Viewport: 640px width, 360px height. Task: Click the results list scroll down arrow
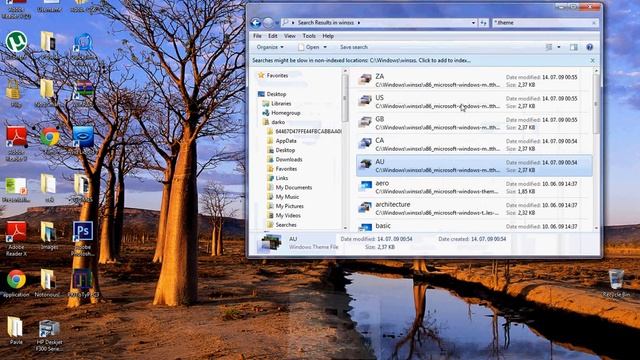click(x=596, y=228)
